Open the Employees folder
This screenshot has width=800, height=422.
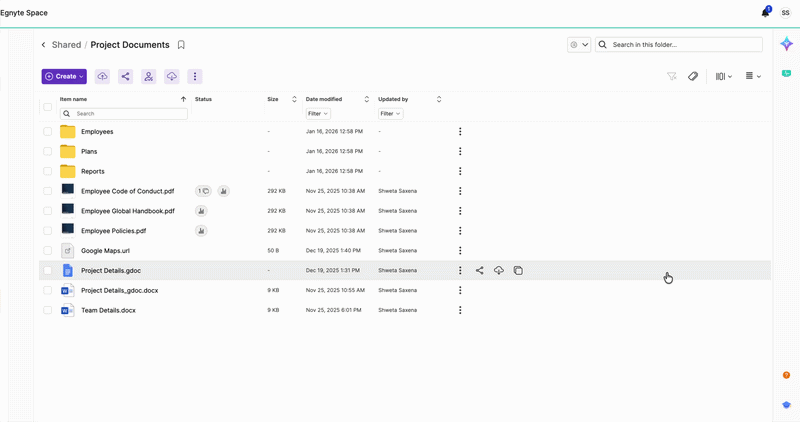coord(97,132)
